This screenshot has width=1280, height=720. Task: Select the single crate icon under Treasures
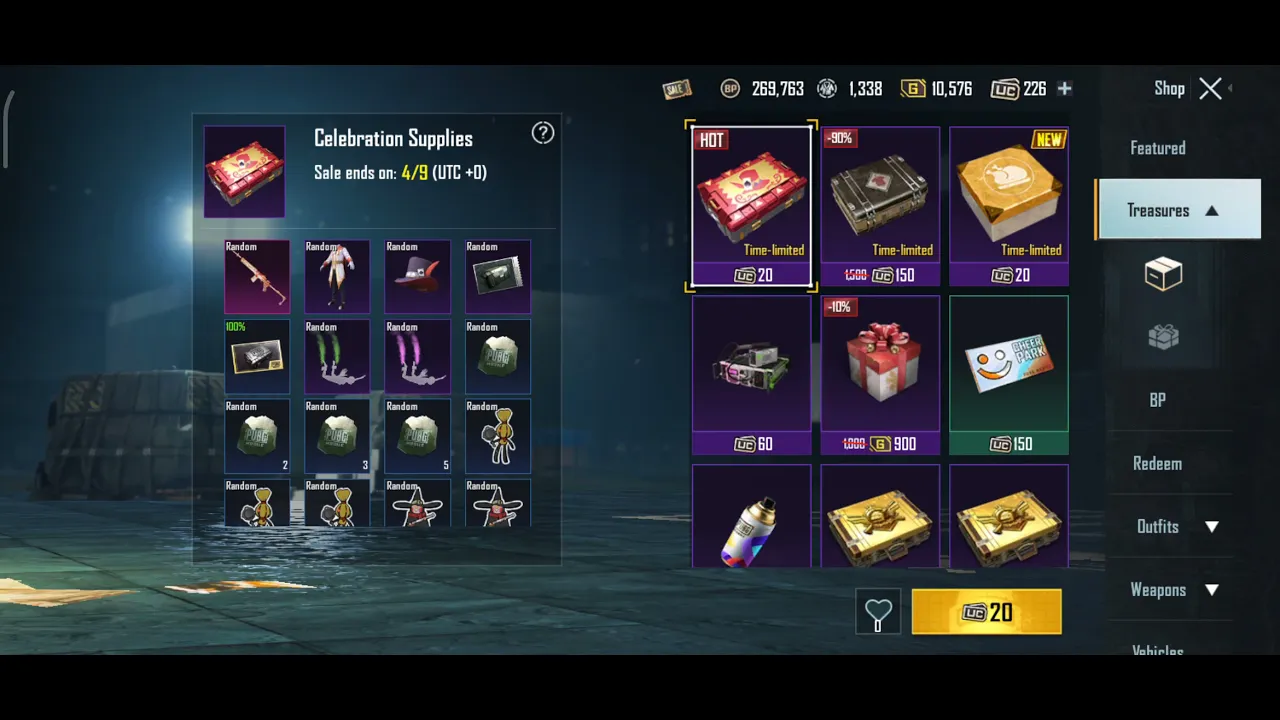tap(1163, 274)
